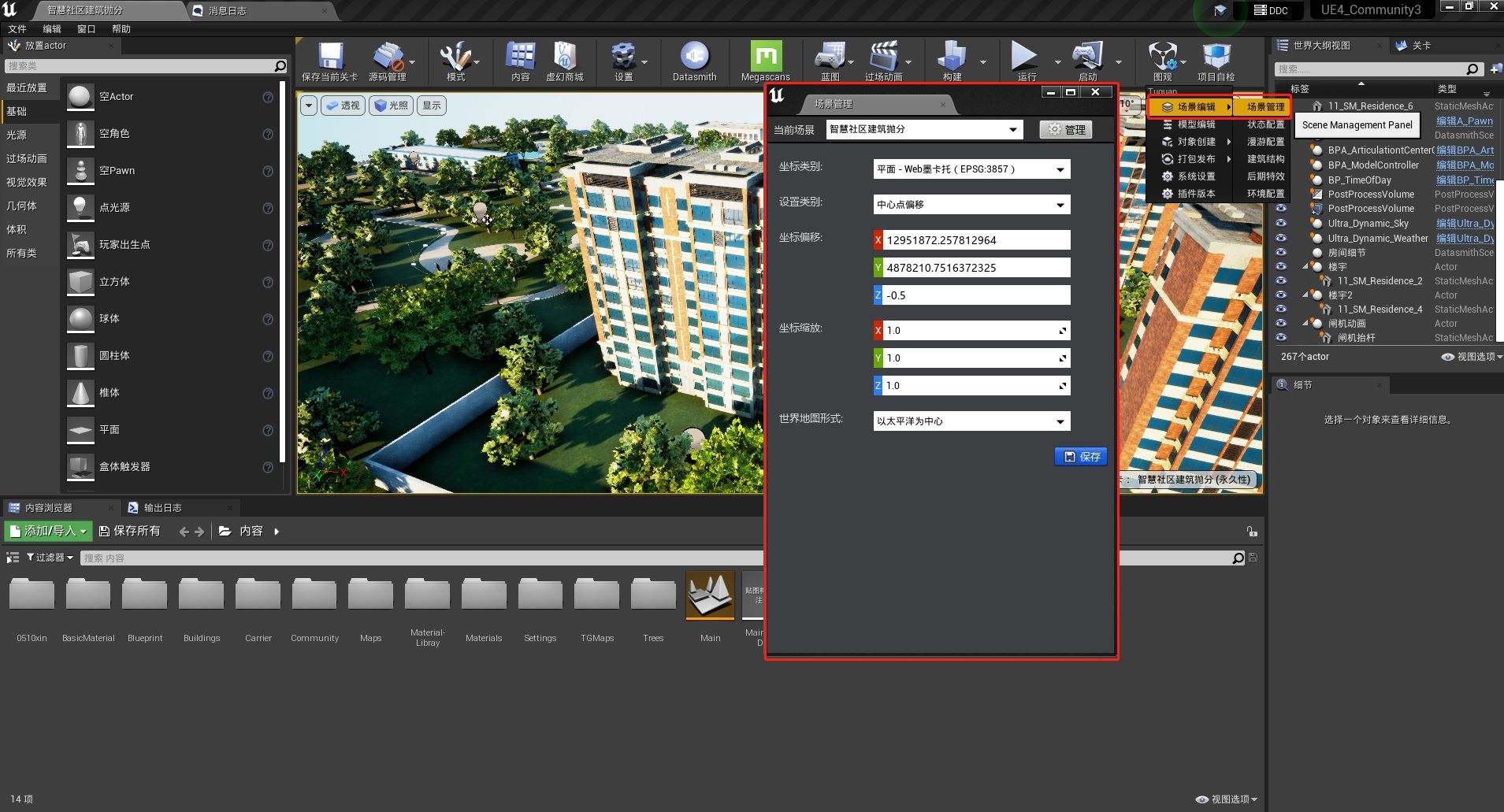Toggle visibility of Ultra_Dynamic_Weather actor
Screen dimensions: 1504x812
pos(1281,238)
